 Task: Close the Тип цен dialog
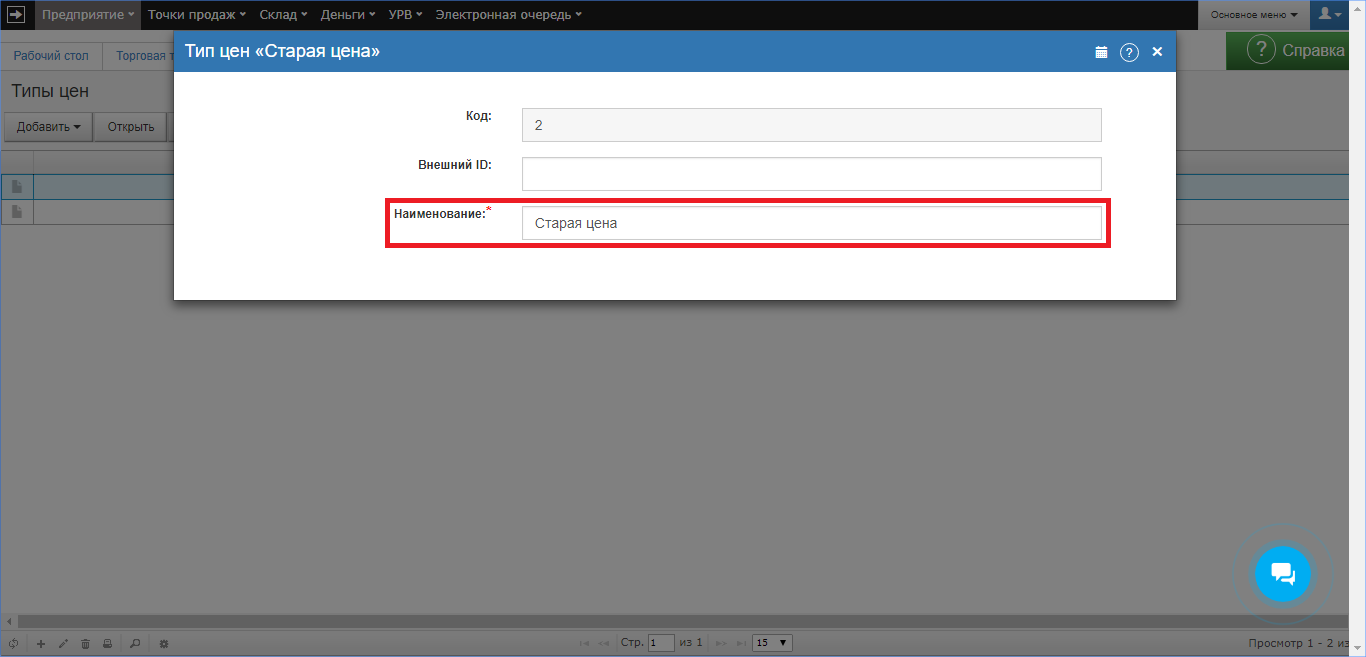1157,52
